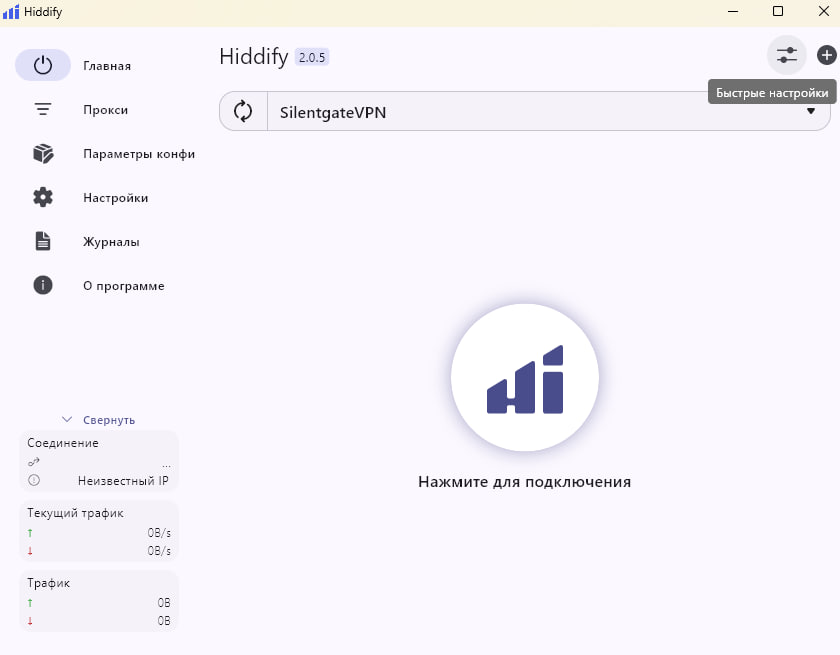This screenshot has width=840, height=655.
Task: Click the Соединение card title
Action: 63,443
